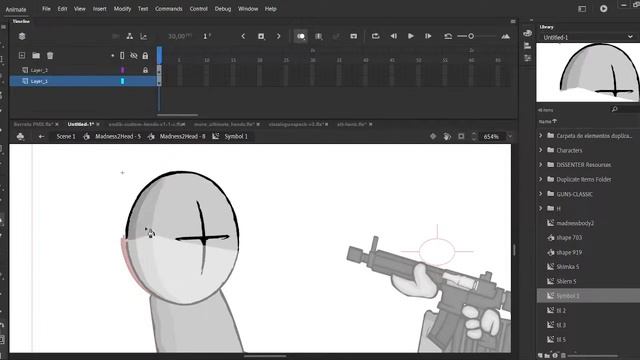Expand the Carpeta de elementos duplica... folder

[x=541, y=136]
